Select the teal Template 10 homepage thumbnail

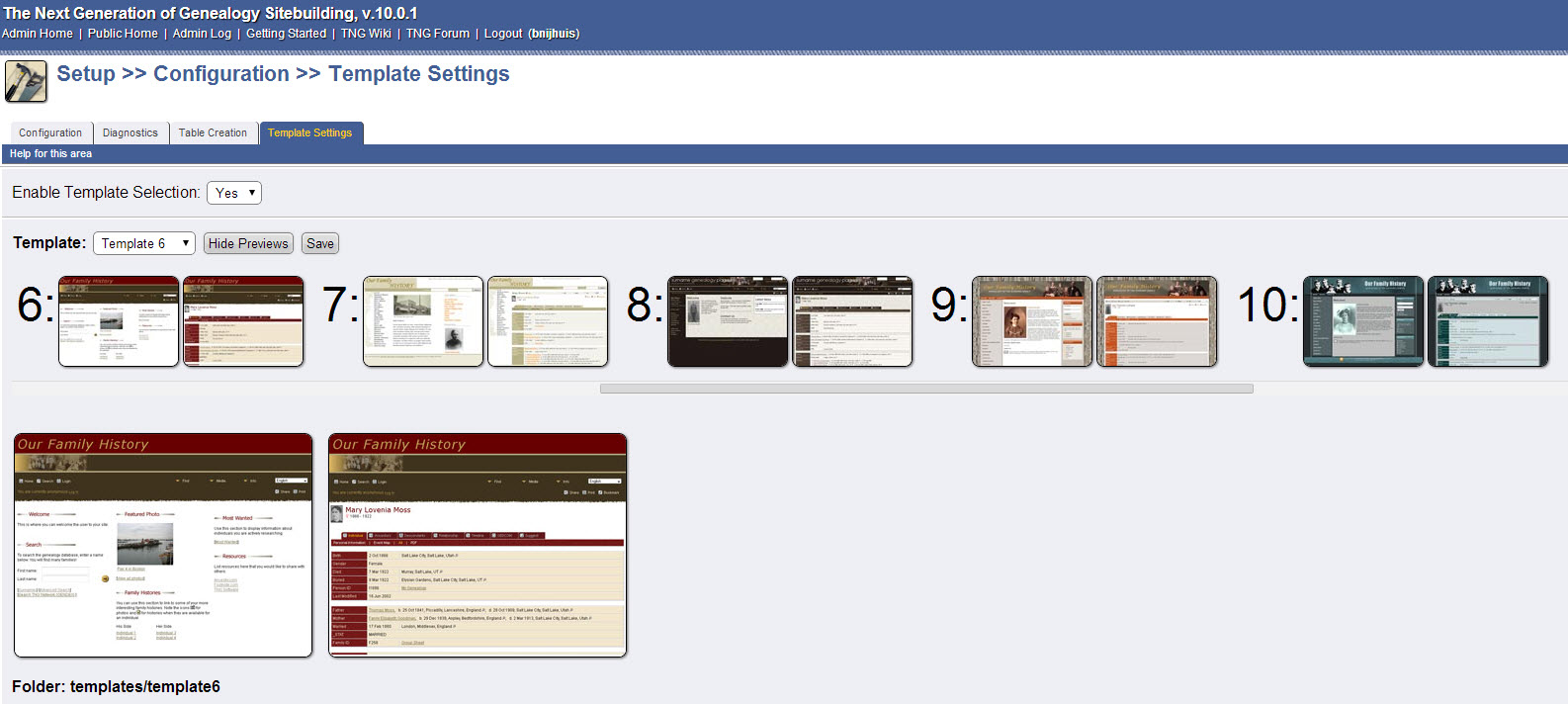click(1363, 321)
